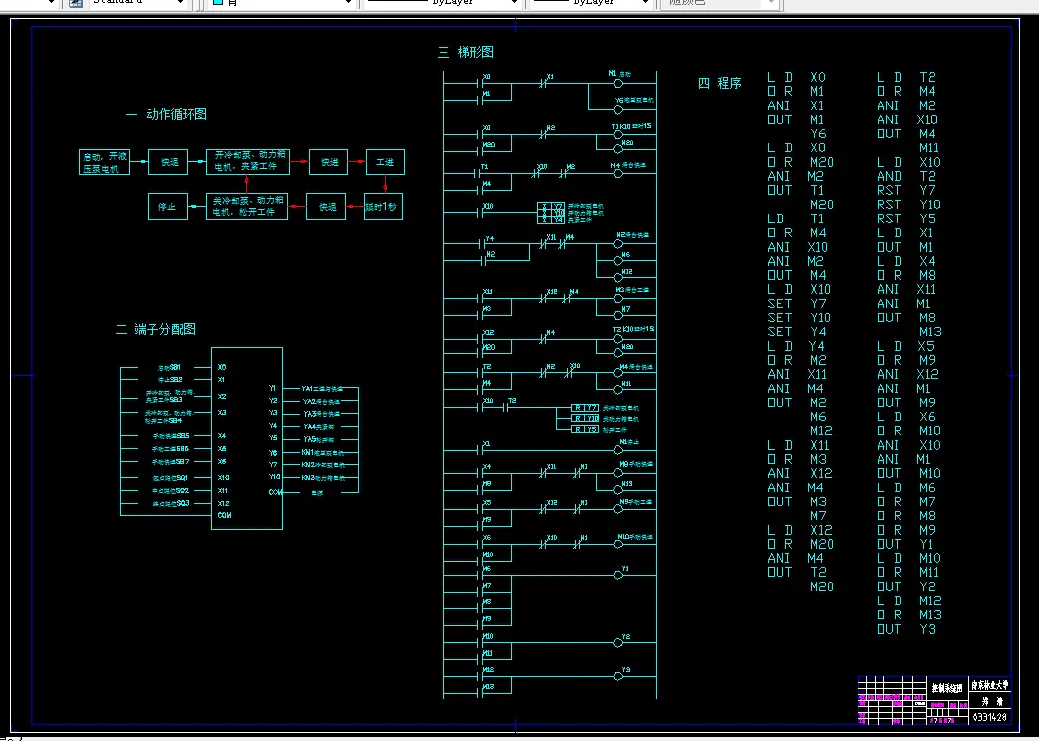The height and width of the screenshot is (741, 1039).
Task: Open the Standard text style dropdown
Action: (x=136, y=3)
